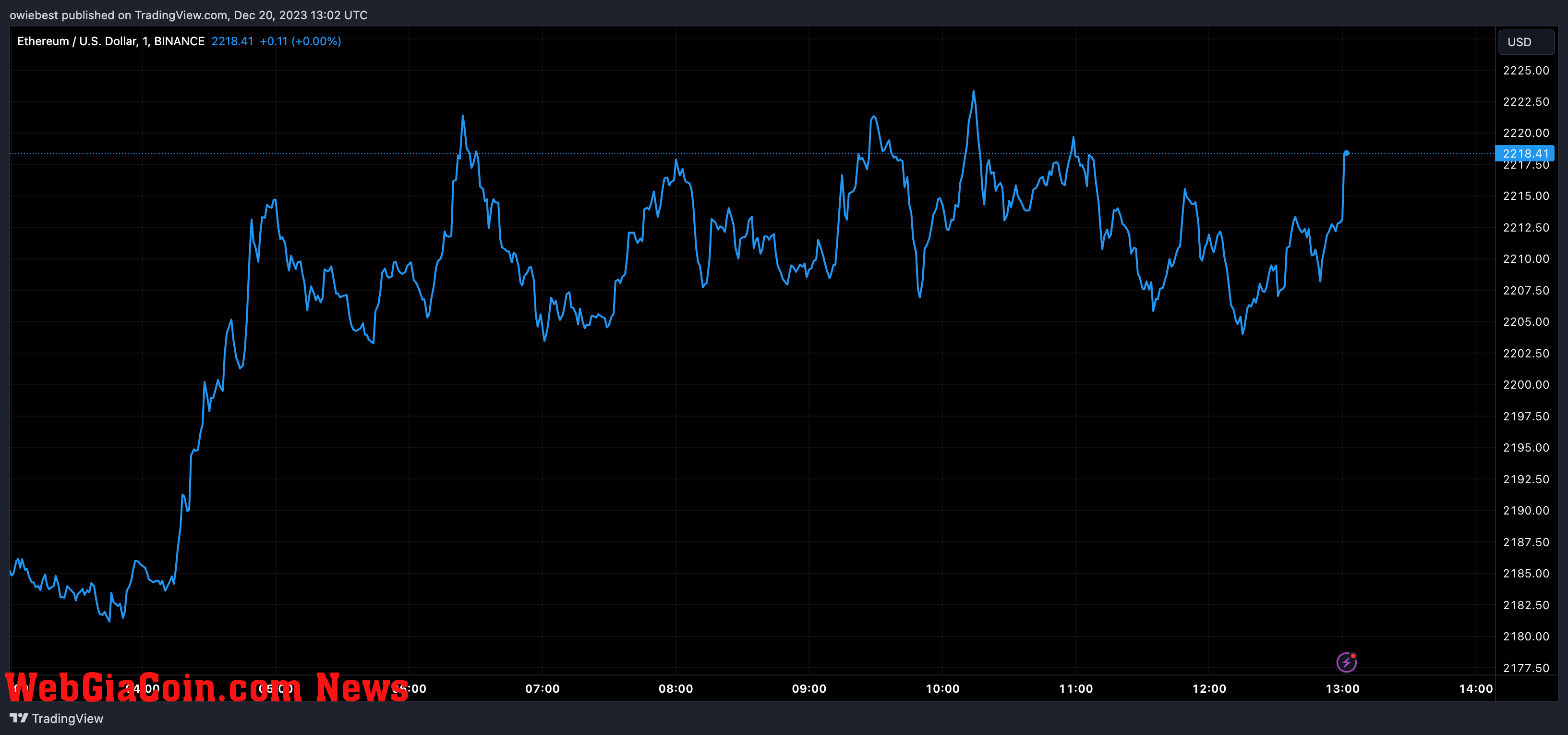
Task: Click the 2220.00 price axis label
Action: pos(1526,134)
